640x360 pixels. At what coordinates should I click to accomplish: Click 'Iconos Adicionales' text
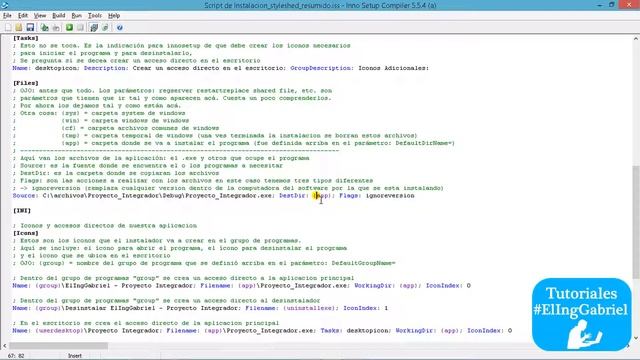pos(392,68)
